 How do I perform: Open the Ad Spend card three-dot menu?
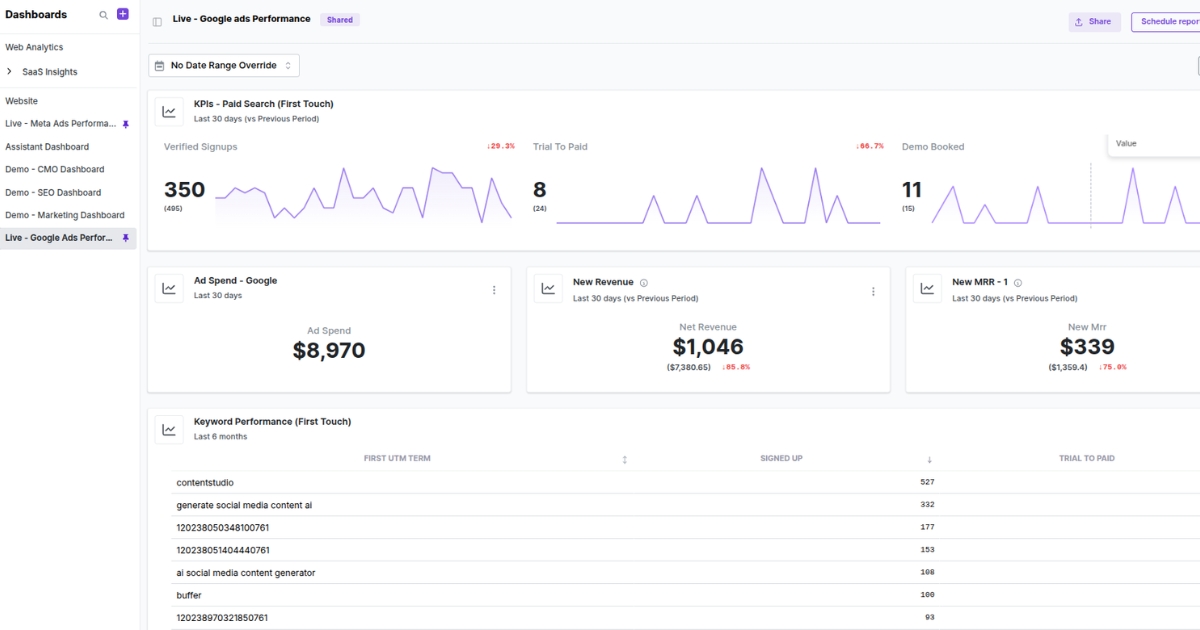coord(494,289)
